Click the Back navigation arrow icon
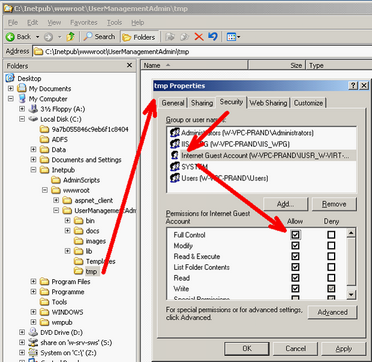 point(10,37)
